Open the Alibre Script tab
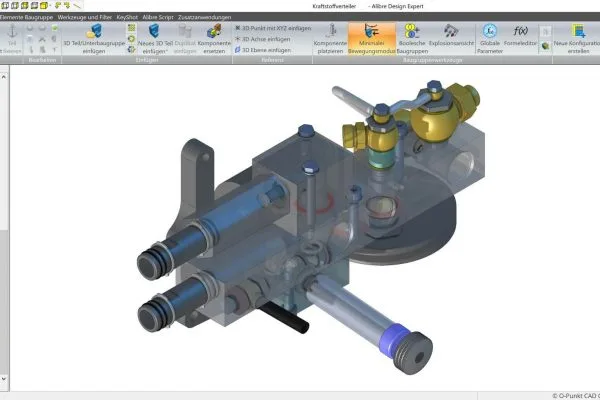The image size is (600, 400). click(x=158, y=17)
